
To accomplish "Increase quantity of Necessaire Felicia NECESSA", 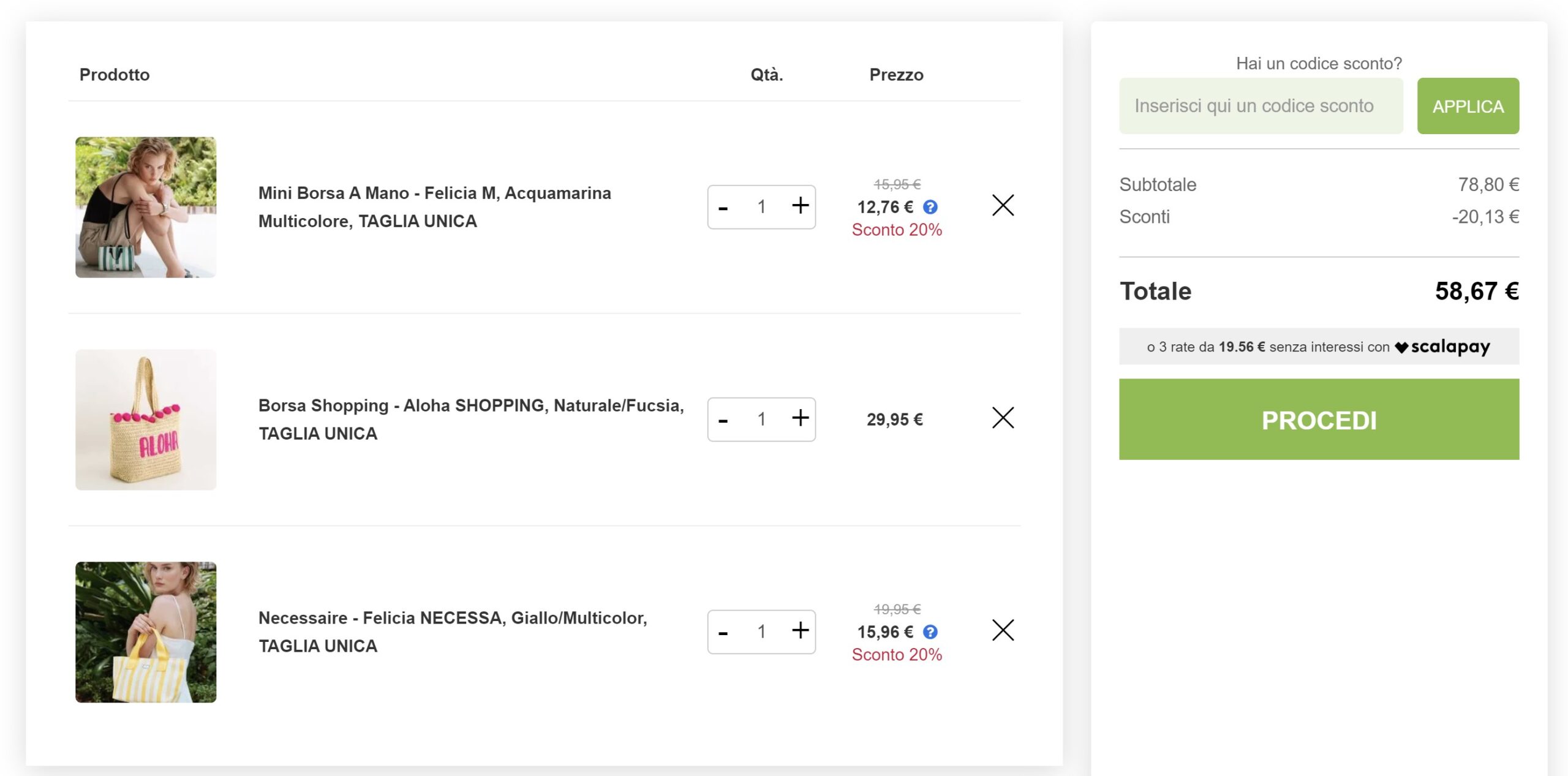I will click(x=800, y=631).
